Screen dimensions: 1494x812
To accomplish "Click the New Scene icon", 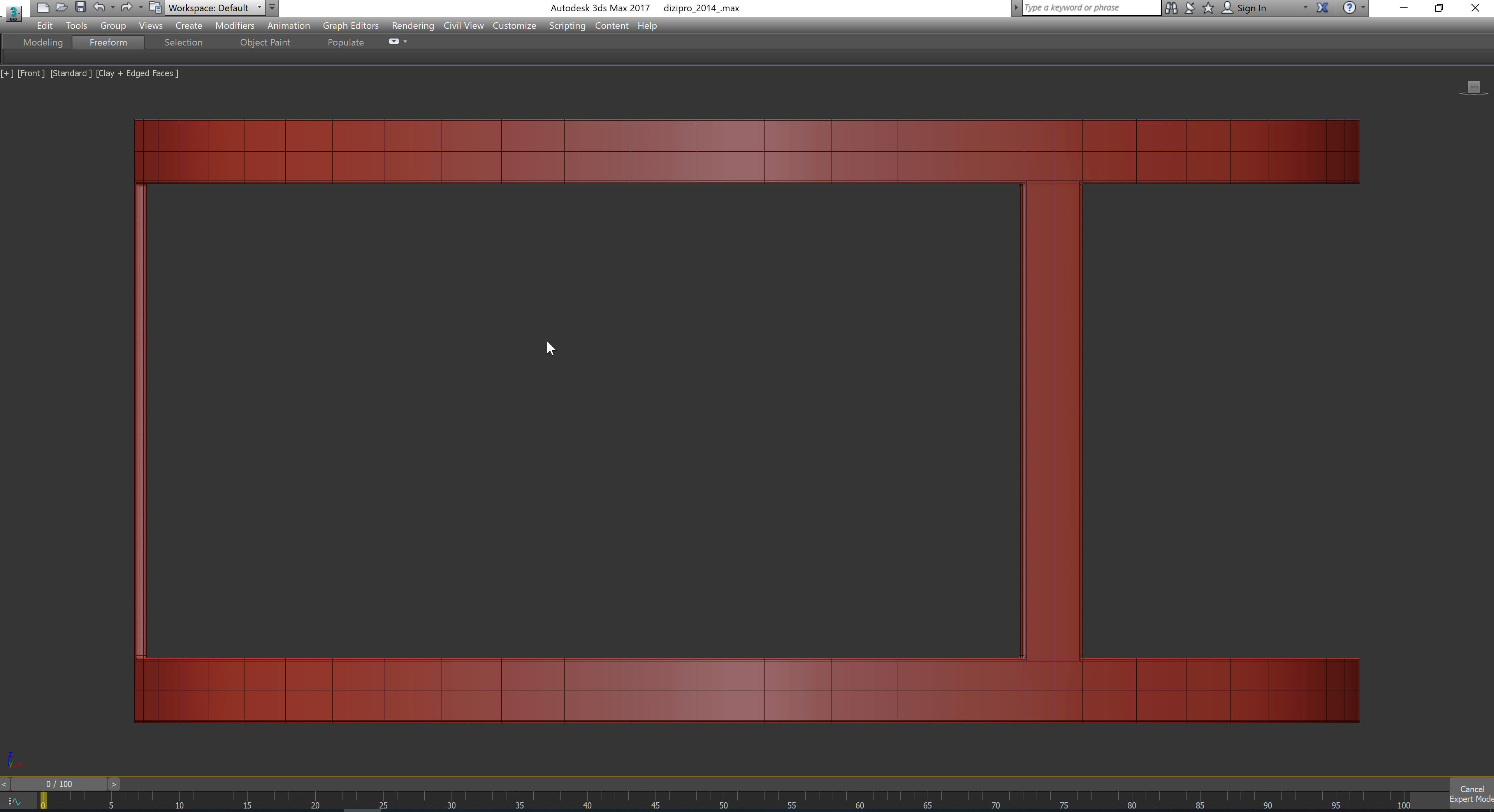I will tap(42, 7).
